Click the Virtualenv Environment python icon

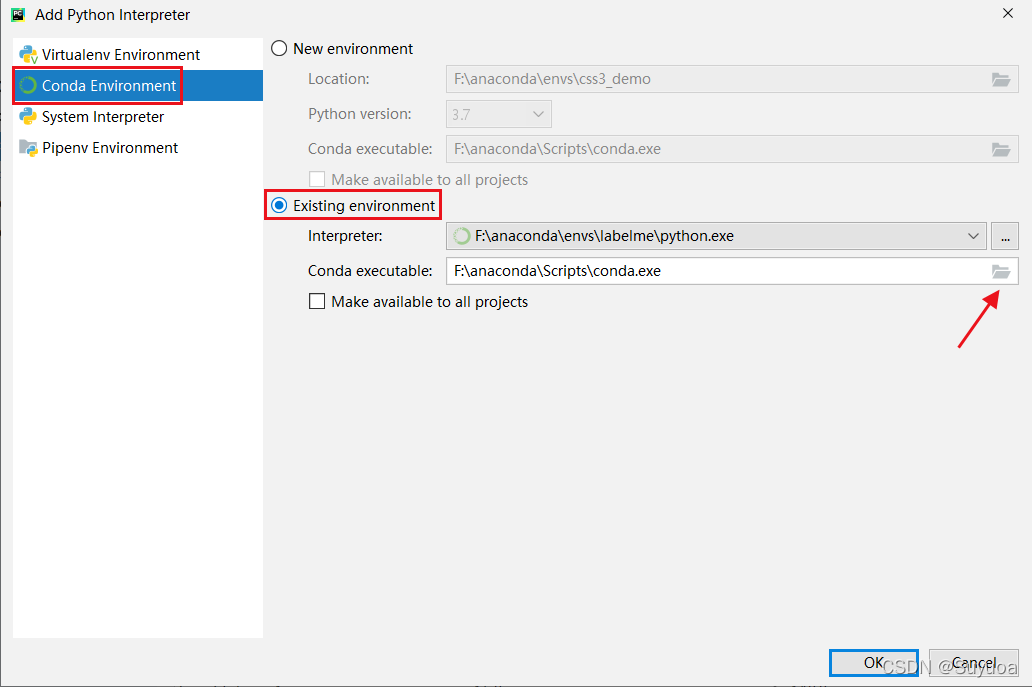28,55
